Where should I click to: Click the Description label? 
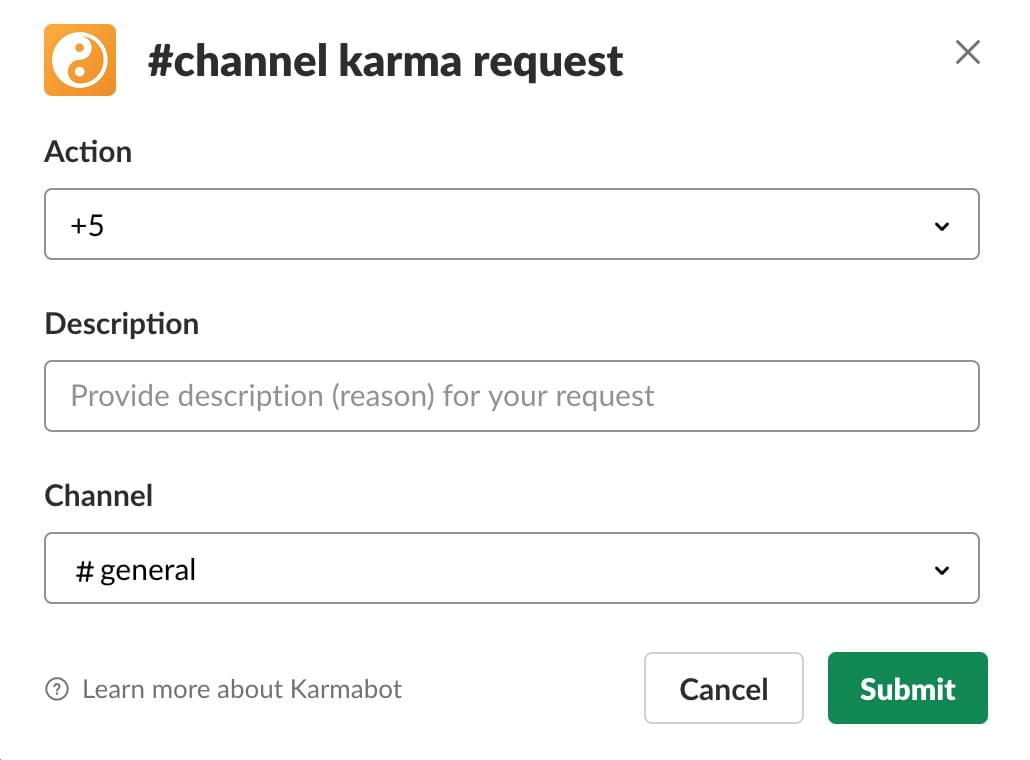coord(121,324)
